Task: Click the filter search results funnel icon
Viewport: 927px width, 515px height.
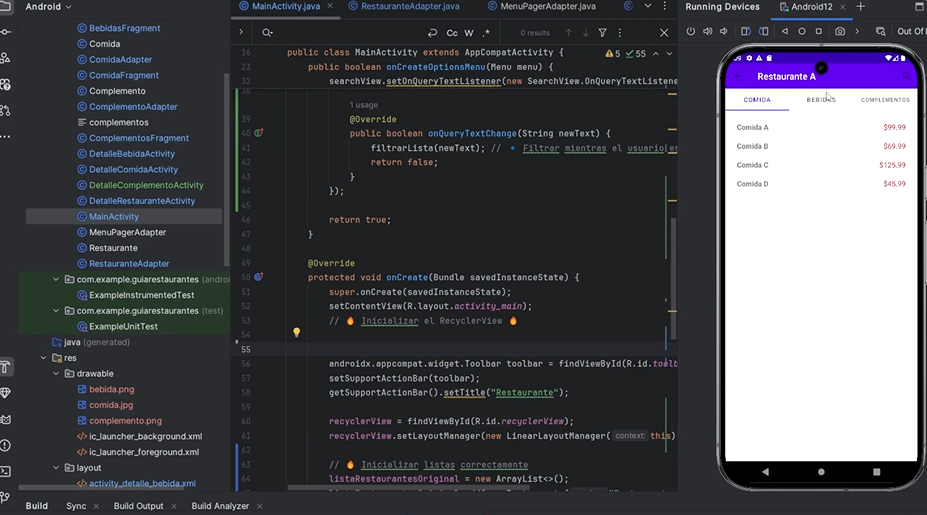Action: pyautogui.click(x=602, y=33)
